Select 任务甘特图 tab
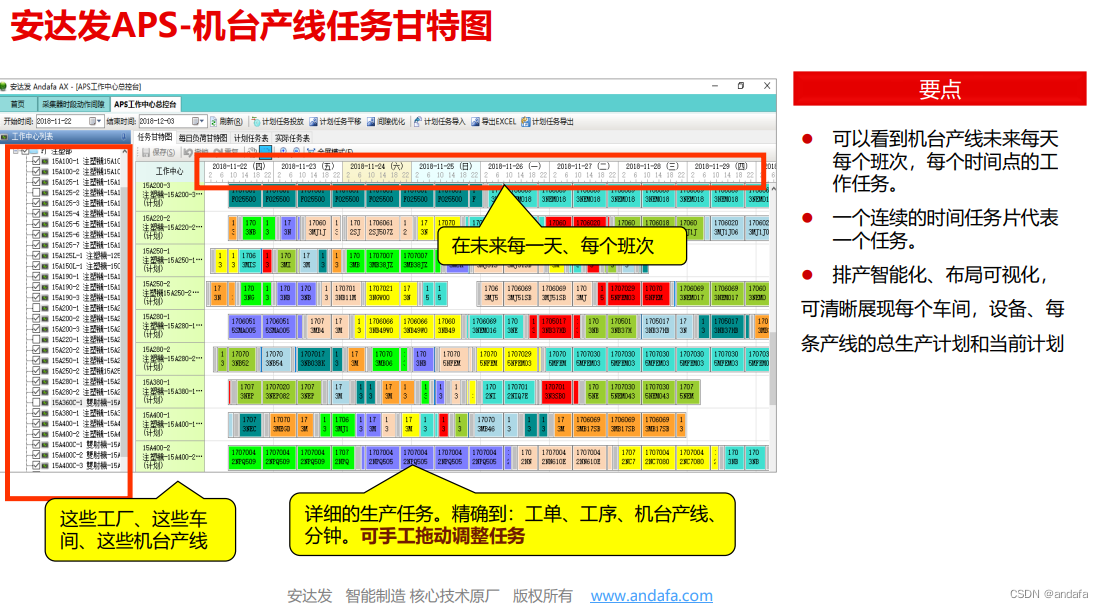Image resolution: width=1103 pixels, height=608 pixels. click(x=155, y=137)
